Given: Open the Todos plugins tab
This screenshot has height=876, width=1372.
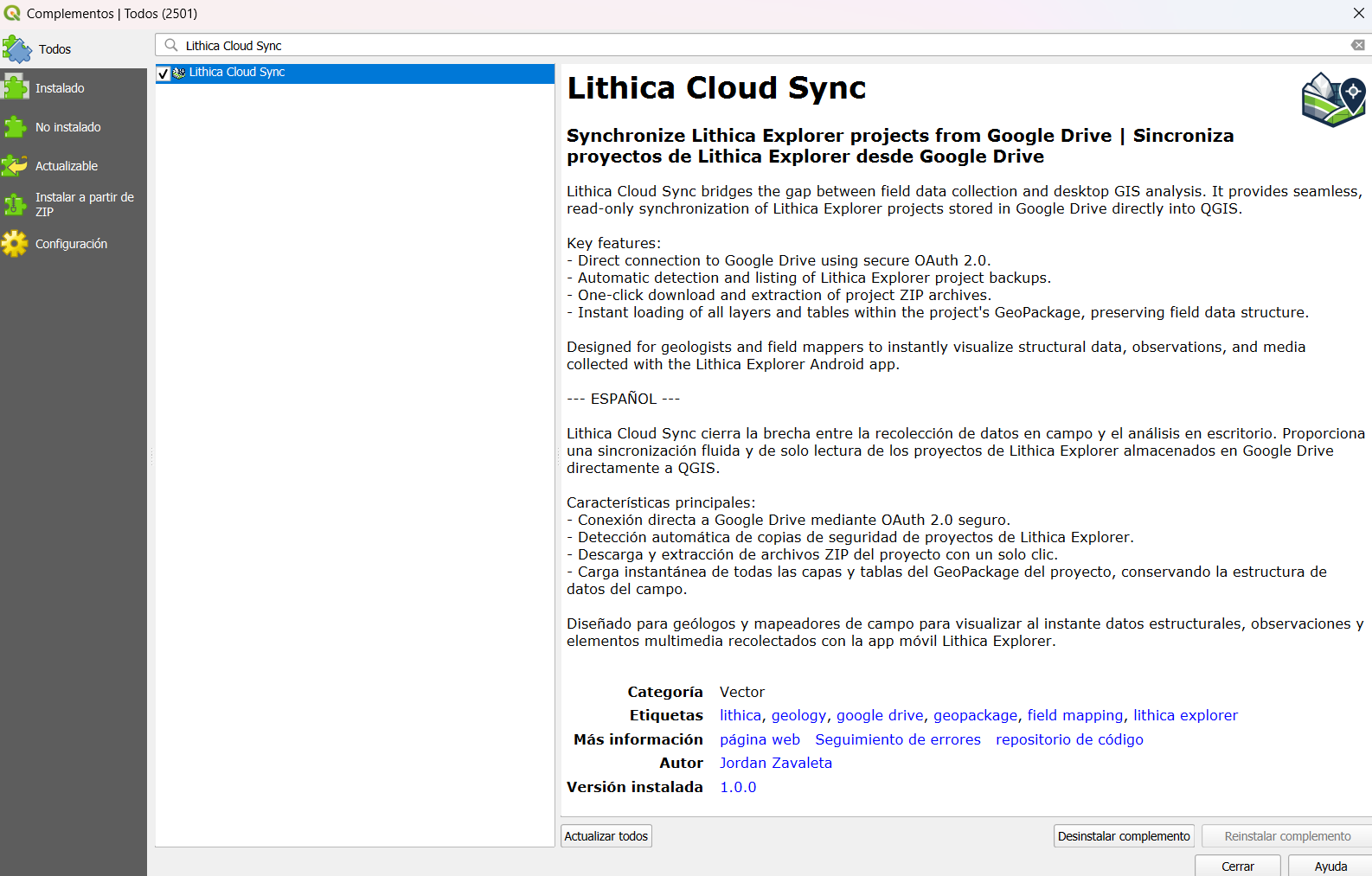Looking at the screenshot, I should 74,49.
